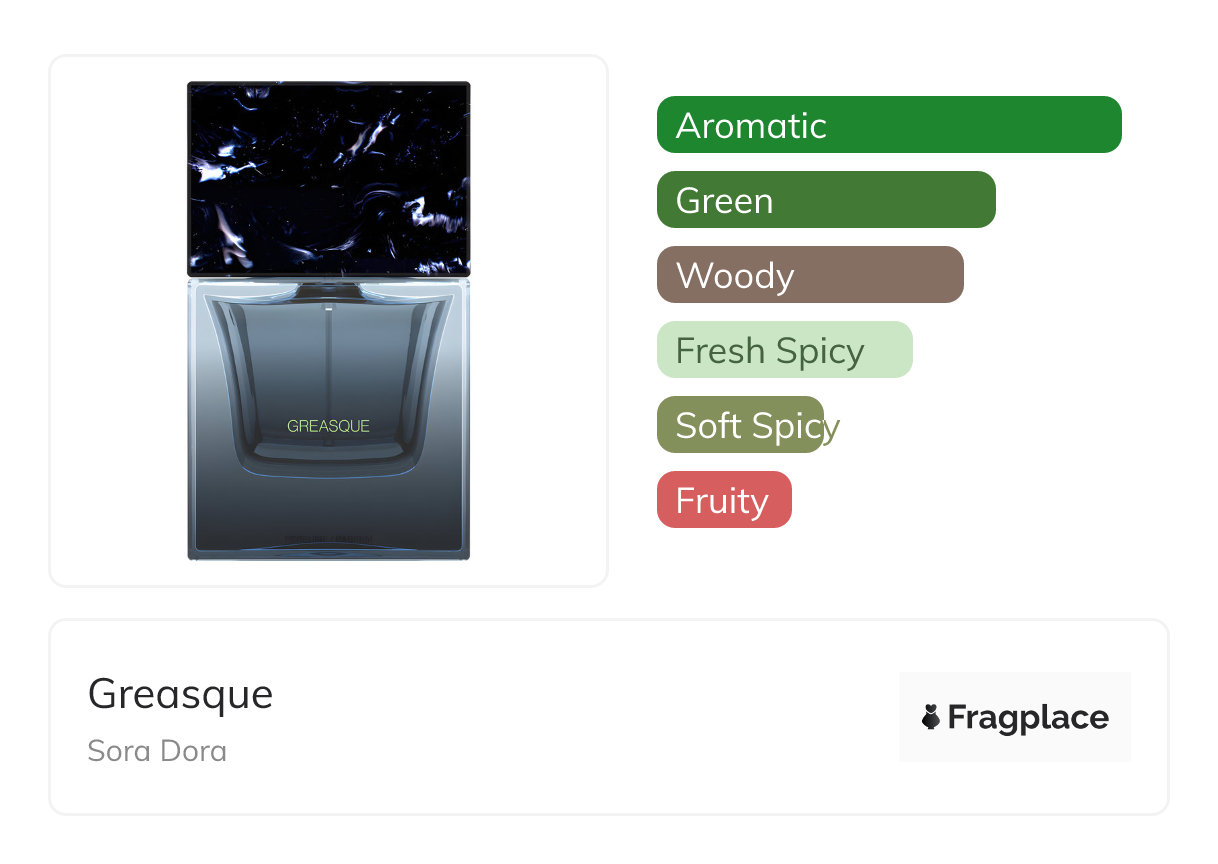Open the Greasque perfume title
This screenshot has width=1218, height=864.
click(x=180, y=693)
